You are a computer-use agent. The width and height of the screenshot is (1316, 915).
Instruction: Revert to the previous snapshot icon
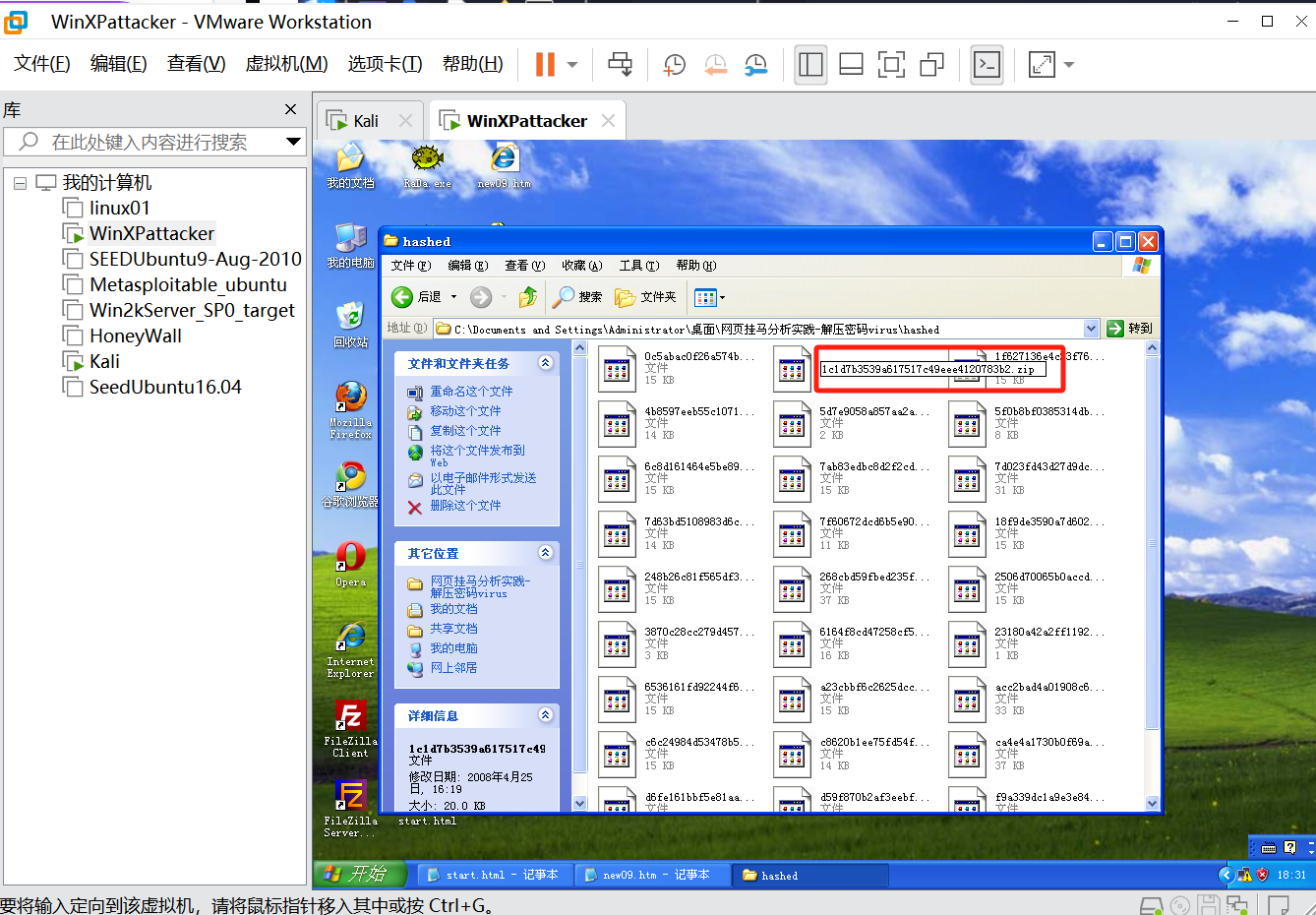pos(715,65)
